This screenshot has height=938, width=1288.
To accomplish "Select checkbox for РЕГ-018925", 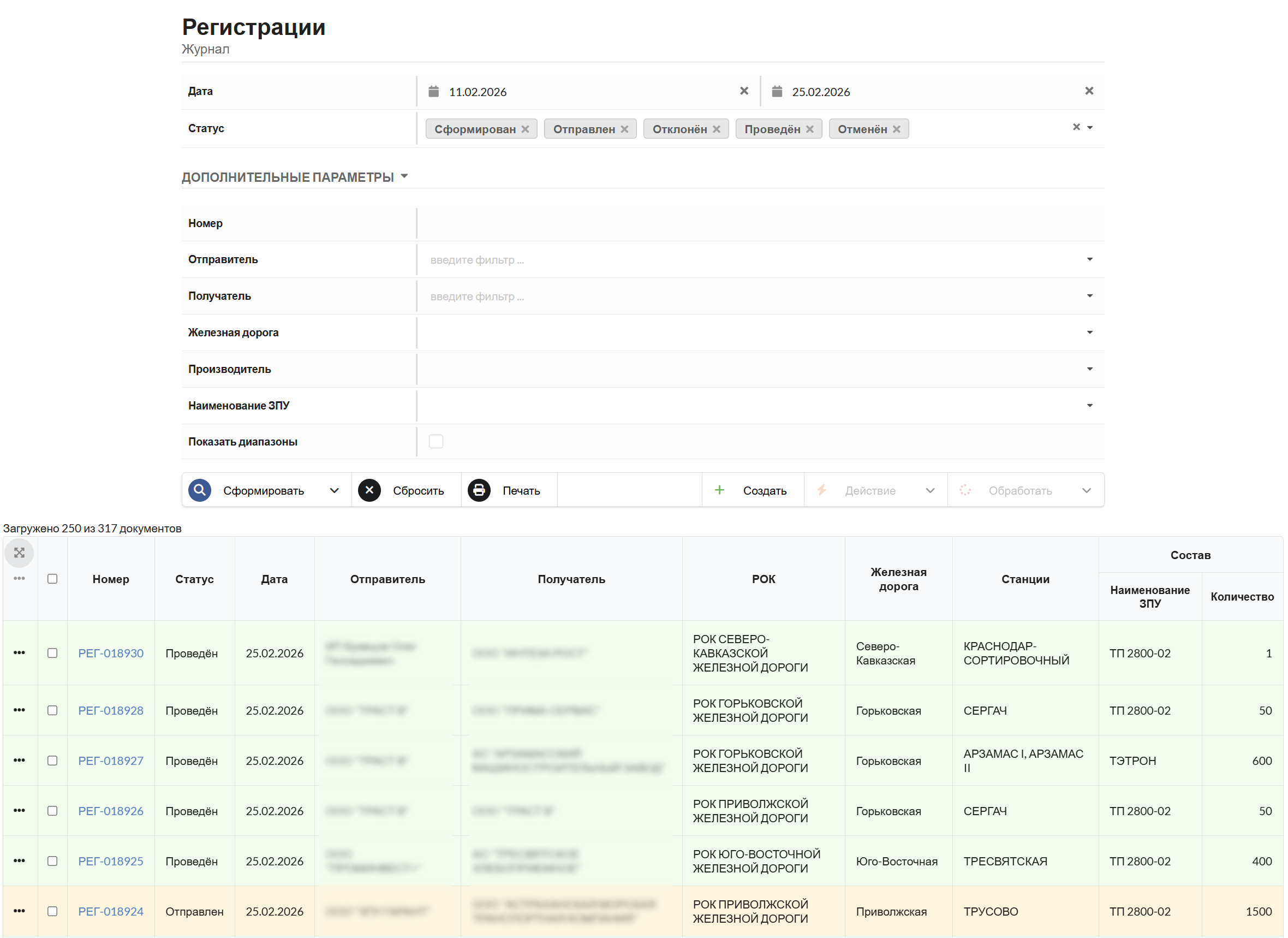I will 52,860.
